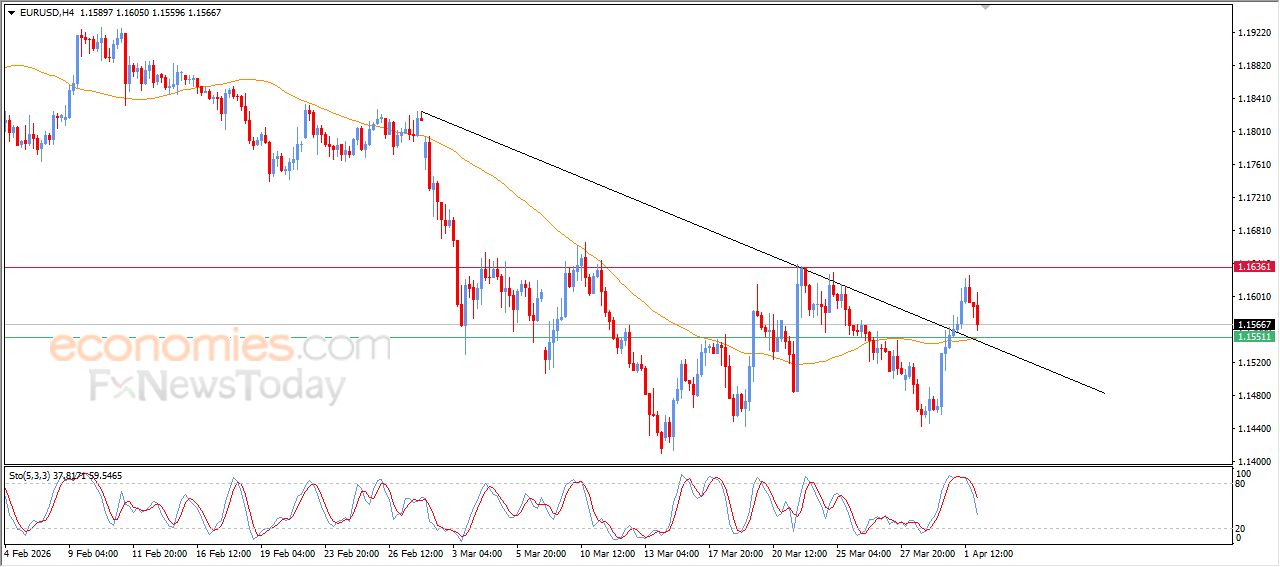Click the green 1.15511 price label
The image size is (1280, 567).
1254,338
